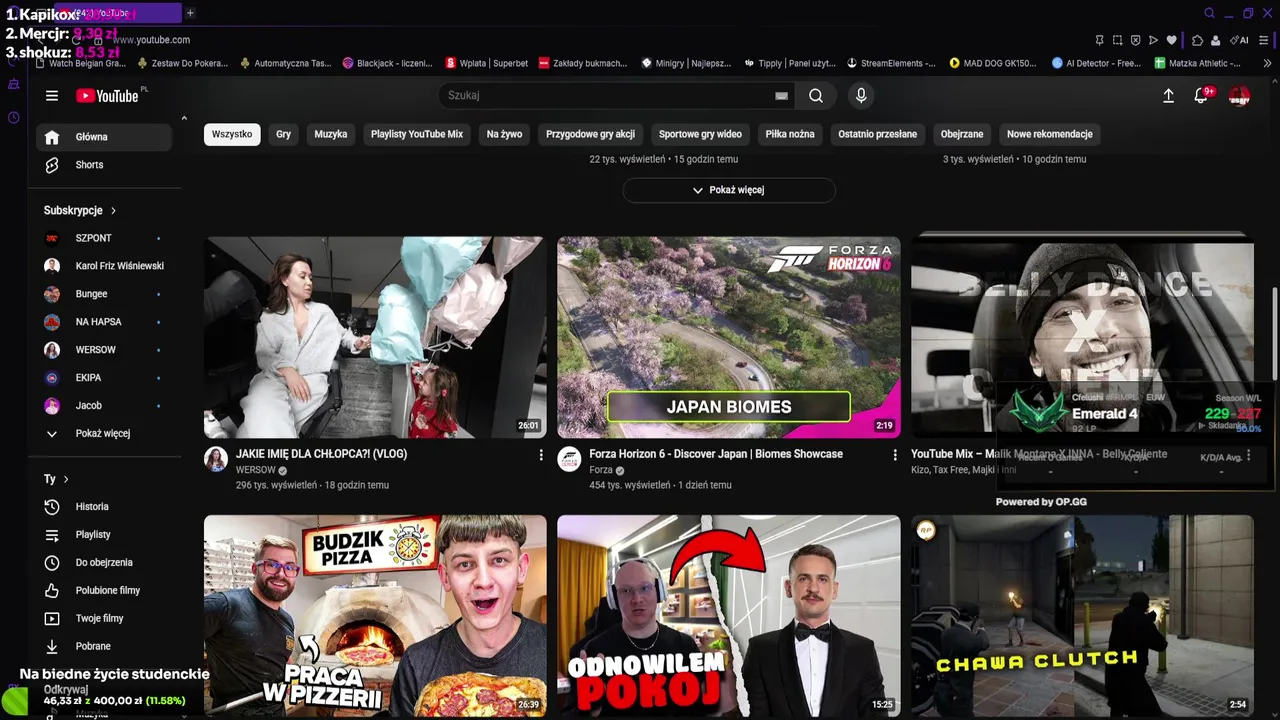Open Polubione filmy liked videos
Viewport: 1280px width, 720px height.
[x=104, y=591]
